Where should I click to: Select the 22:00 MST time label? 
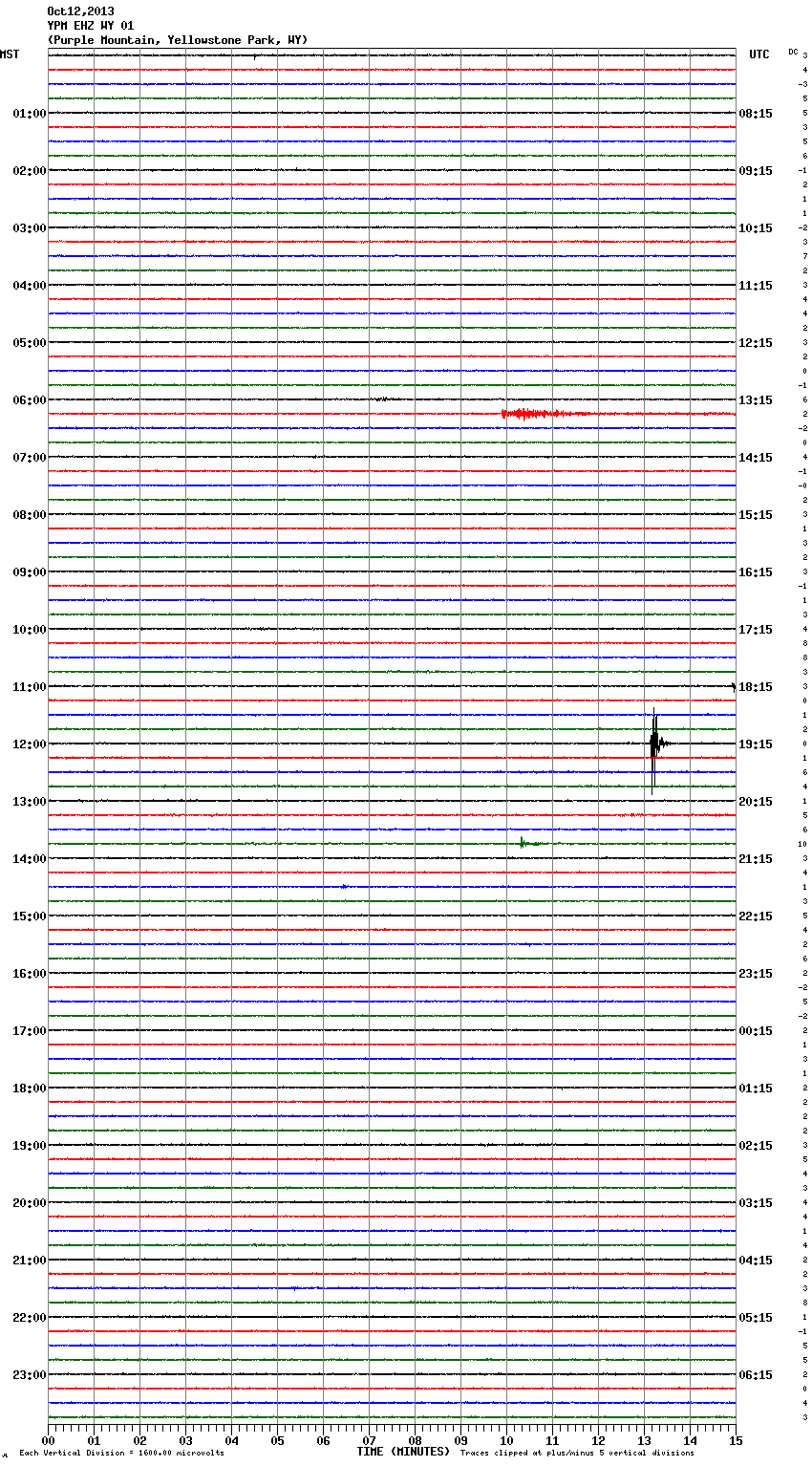(x=30, y=1318)
